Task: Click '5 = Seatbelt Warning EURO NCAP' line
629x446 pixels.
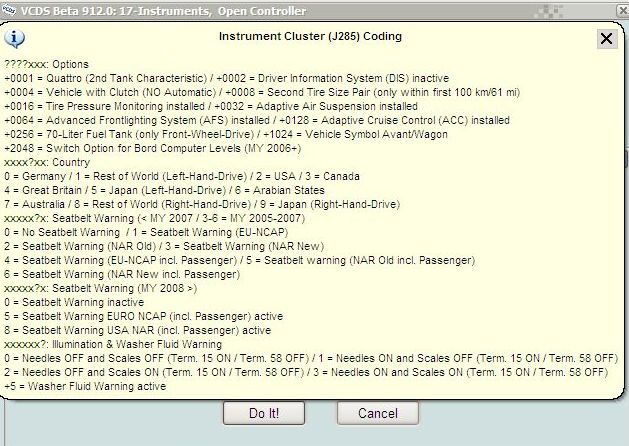Action: 143,316
